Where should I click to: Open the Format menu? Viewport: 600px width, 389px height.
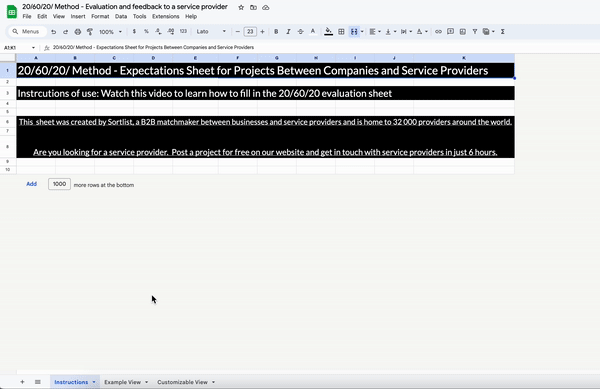(x=100, y=16)
